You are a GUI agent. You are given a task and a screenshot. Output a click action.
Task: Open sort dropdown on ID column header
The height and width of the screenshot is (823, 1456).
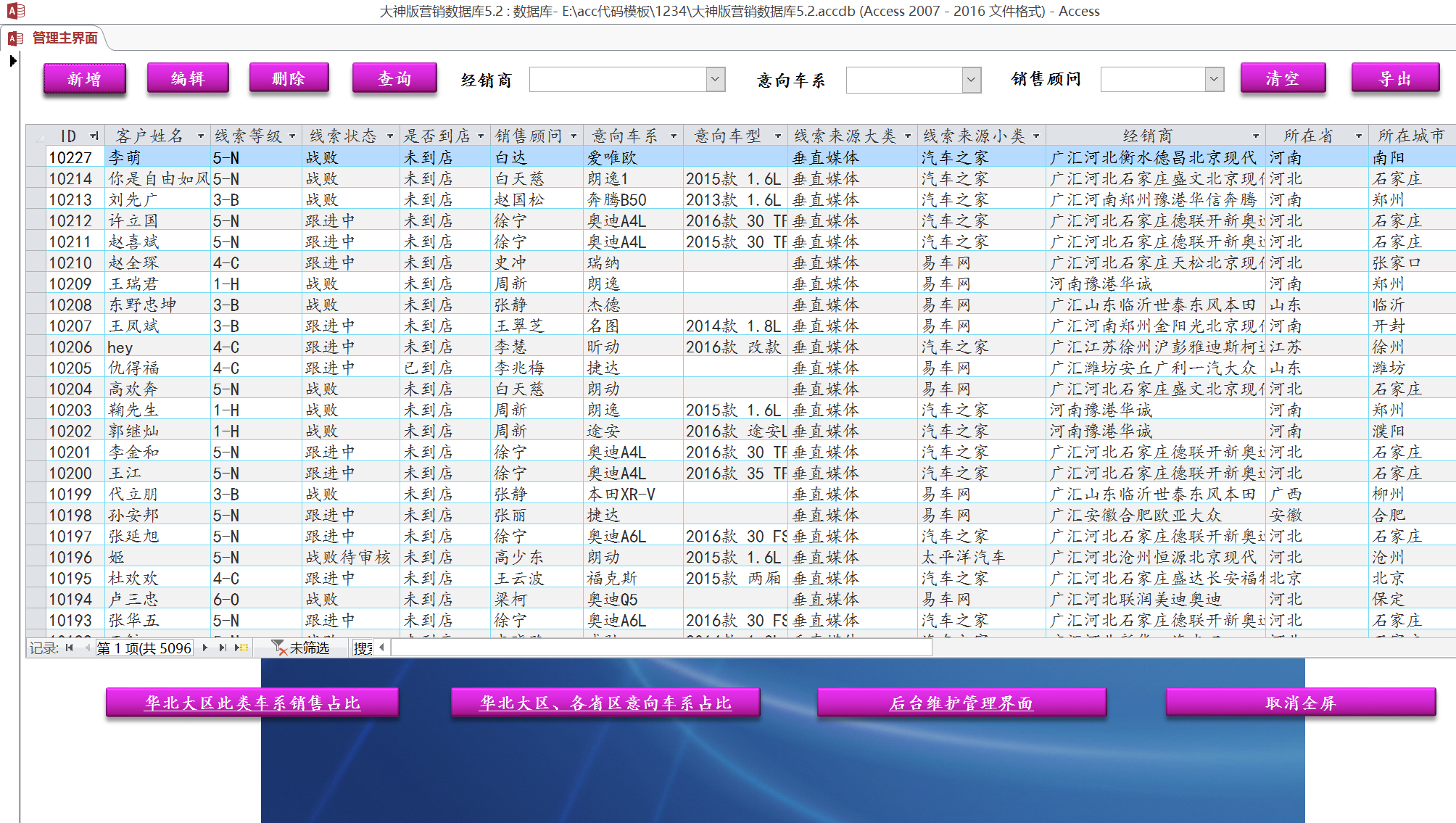[x=94, y=136]
